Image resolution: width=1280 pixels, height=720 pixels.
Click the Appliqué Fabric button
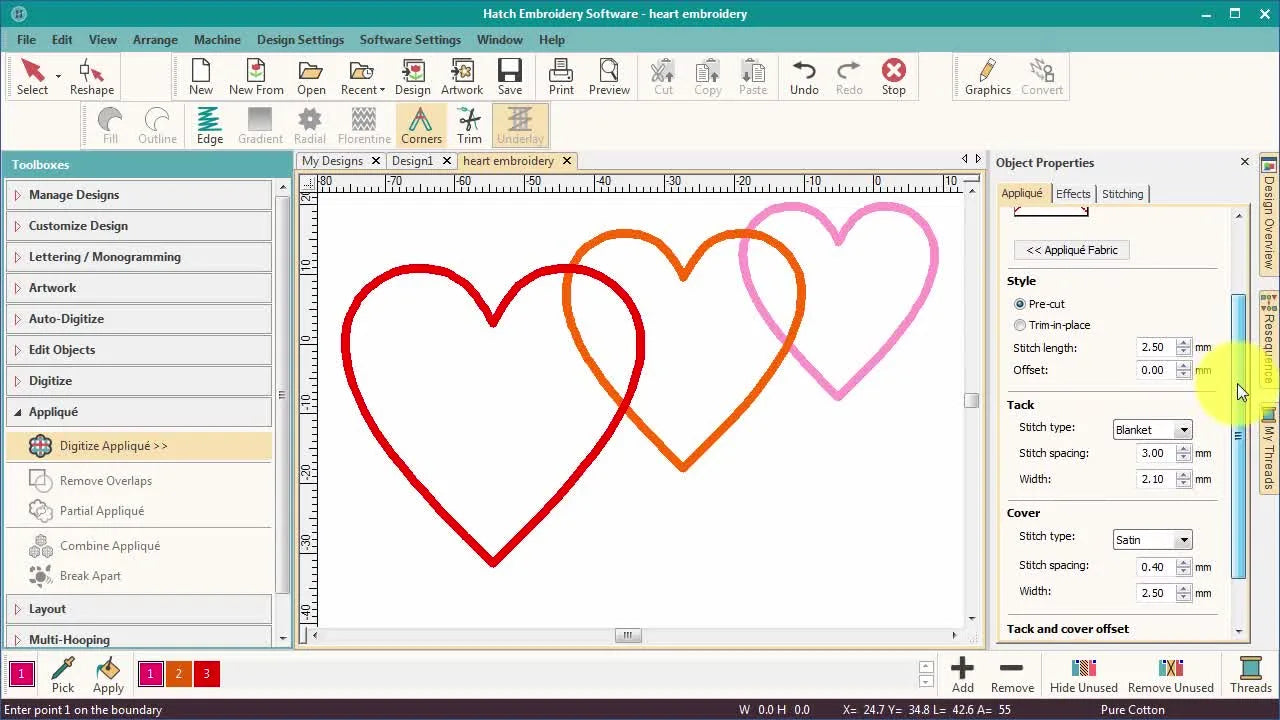pyautogui.click(x=1072, y=250)
